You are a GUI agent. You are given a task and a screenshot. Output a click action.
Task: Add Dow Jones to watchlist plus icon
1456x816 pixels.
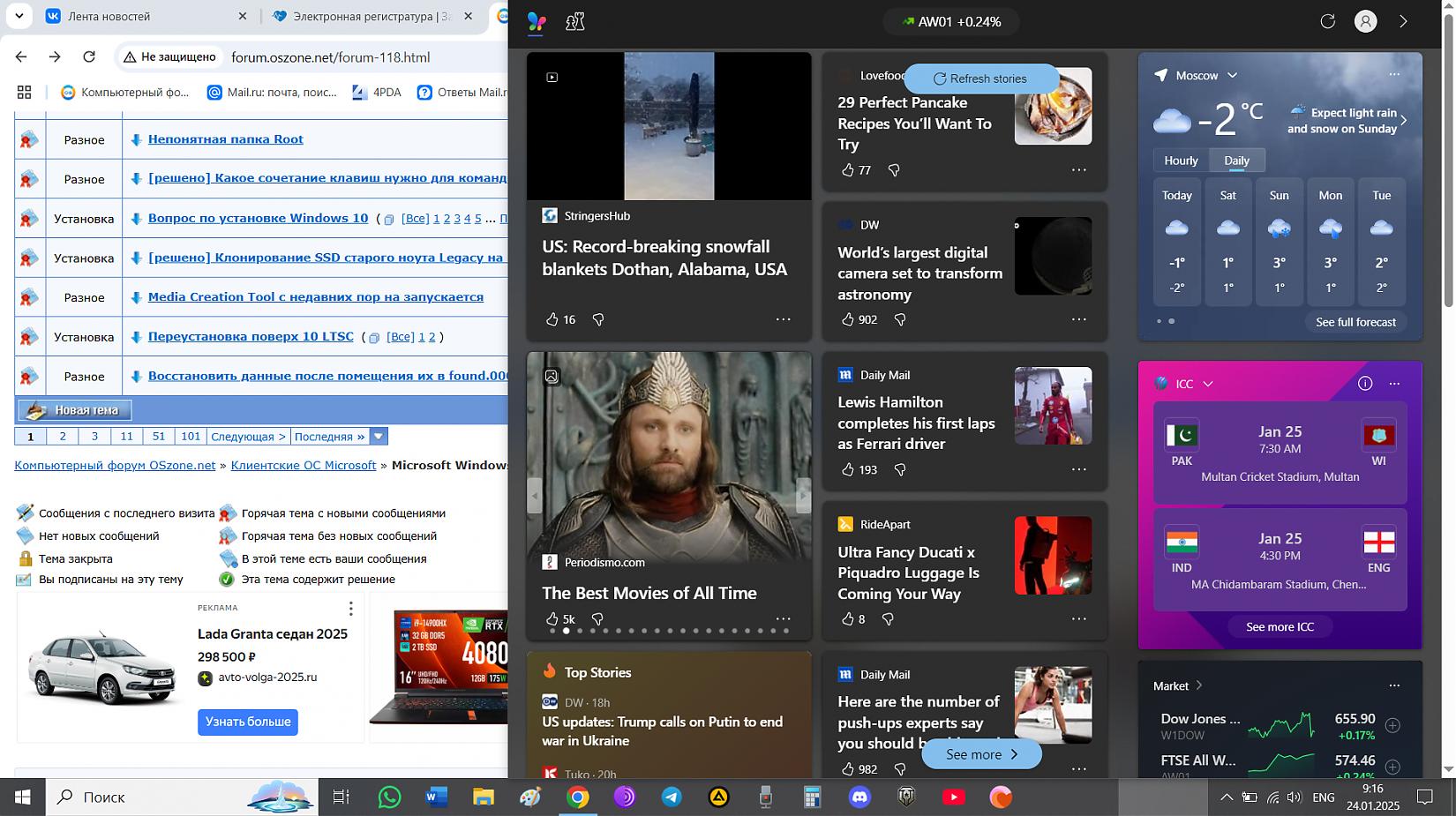(x=1392, y=725)
